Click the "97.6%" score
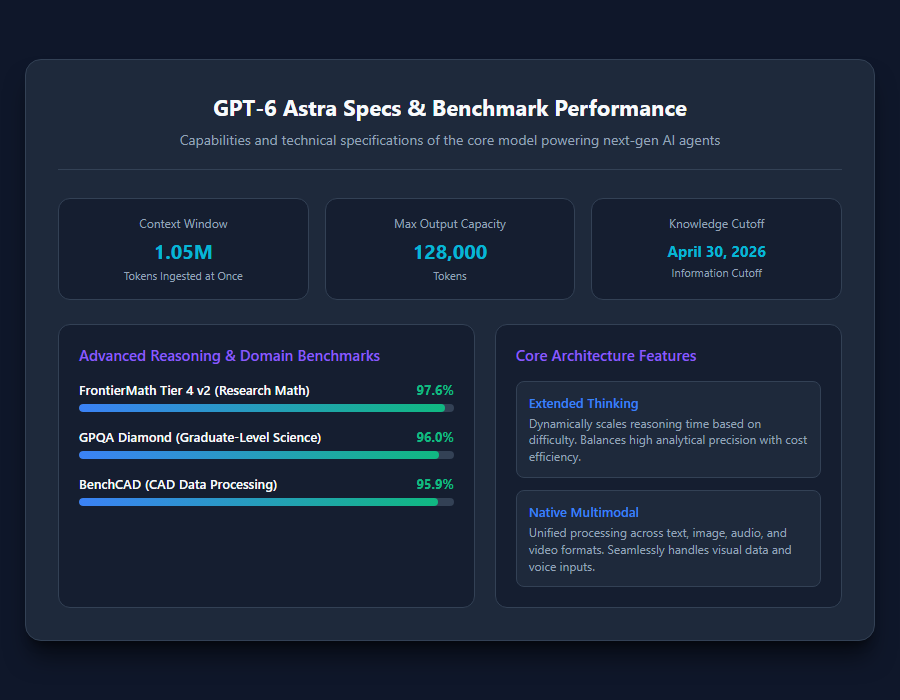 [435, 390]
